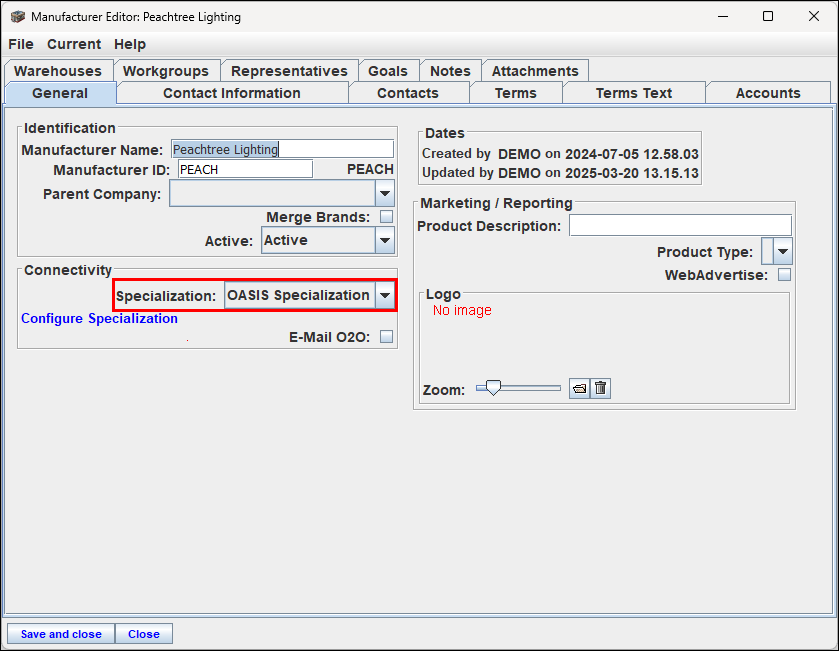This screenshot has width=839, height=651.
Task: Click the Save and close button
Action: [61, 634]
